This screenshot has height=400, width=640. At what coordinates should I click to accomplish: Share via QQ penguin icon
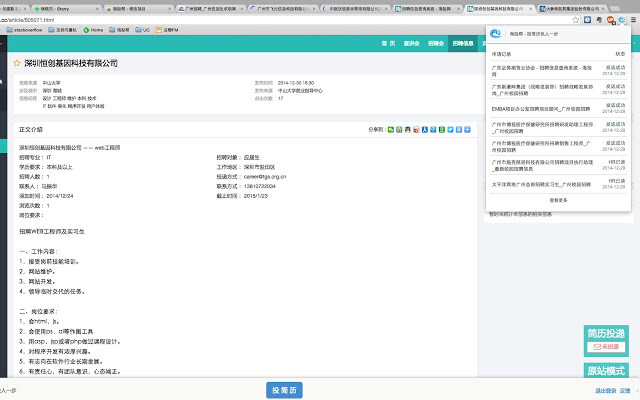(408, 130)
